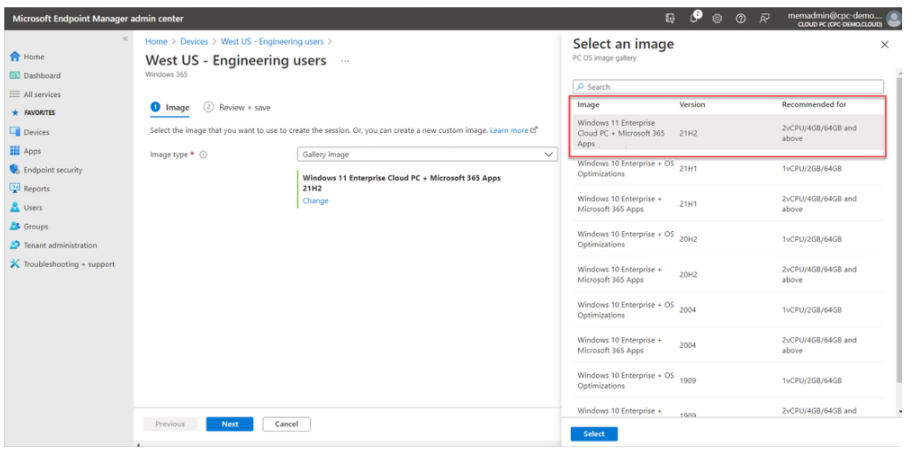This screenshot has width=912, height=453.
Task: Click the memadmin account avatar
Action: coord(894,18)
